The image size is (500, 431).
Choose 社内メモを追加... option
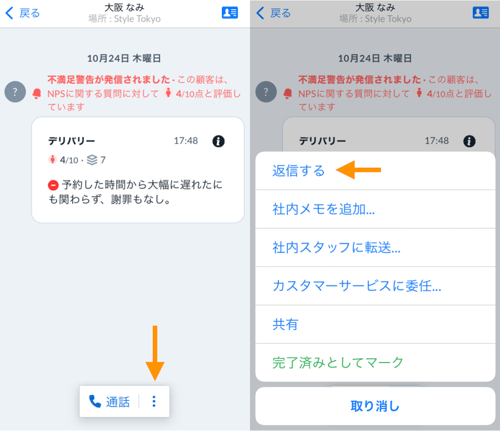(375, 209)
